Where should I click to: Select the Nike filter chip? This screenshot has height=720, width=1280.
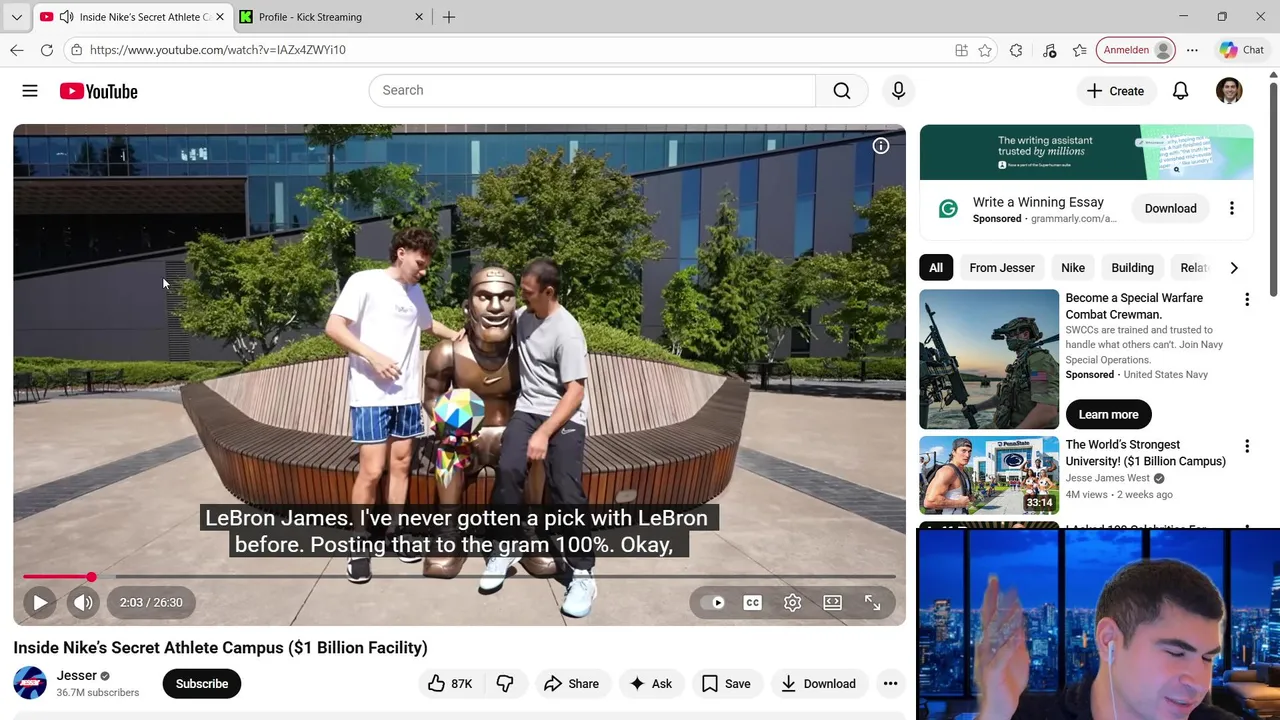coord(1073,268)
